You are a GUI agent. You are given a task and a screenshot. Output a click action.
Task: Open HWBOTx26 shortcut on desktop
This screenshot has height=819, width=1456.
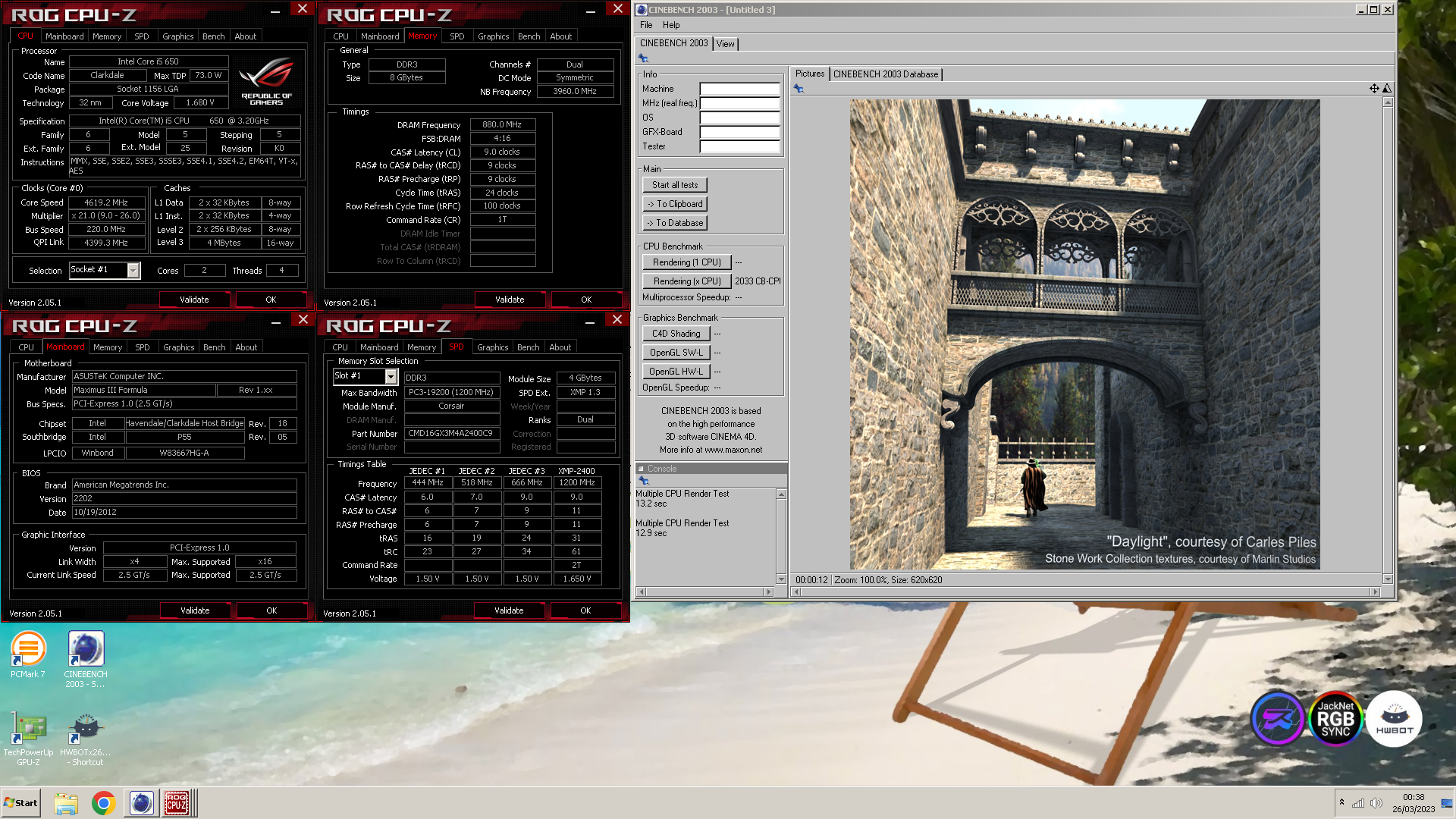86,739
